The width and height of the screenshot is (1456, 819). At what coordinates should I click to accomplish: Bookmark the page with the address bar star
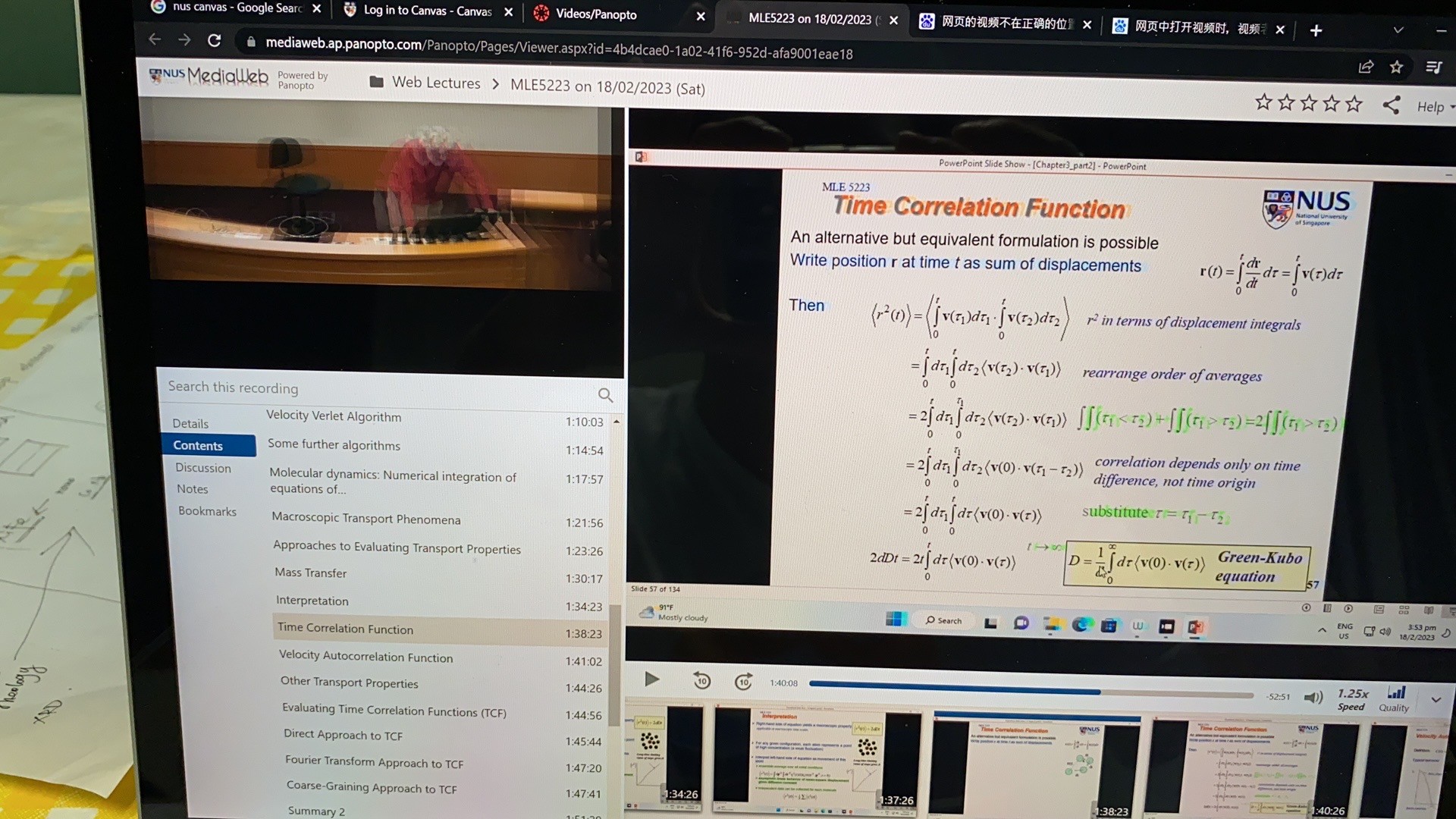[x=1396, y=67]
